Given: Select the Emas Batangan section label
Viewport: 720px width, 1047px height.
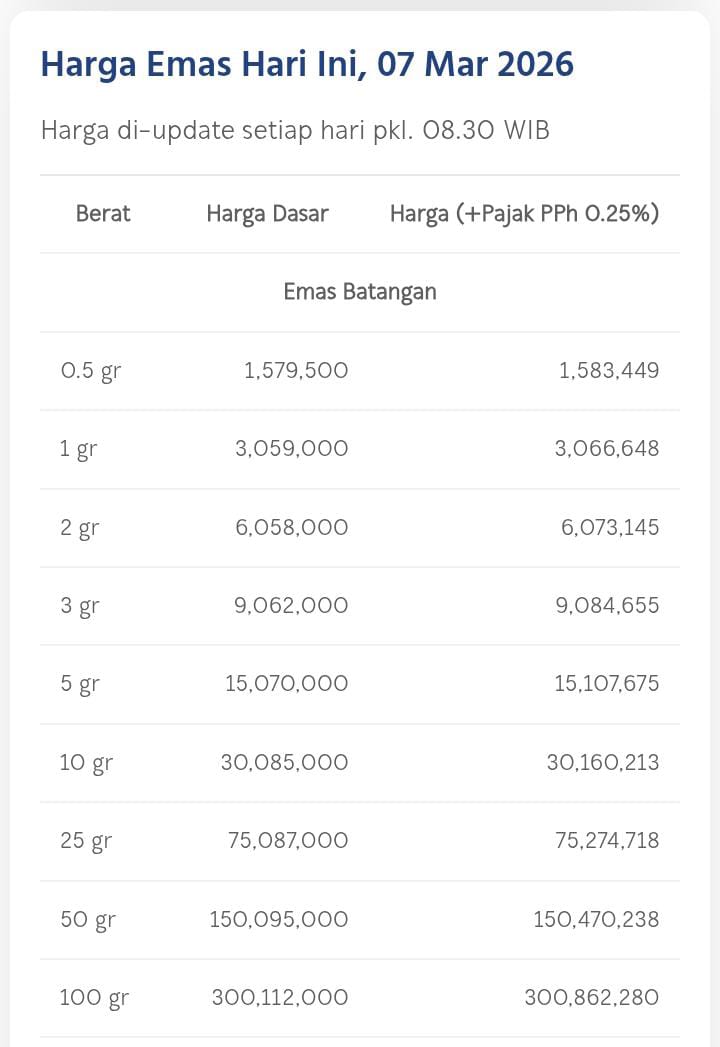Looking at the screenshot, I should tap(360, 292).
